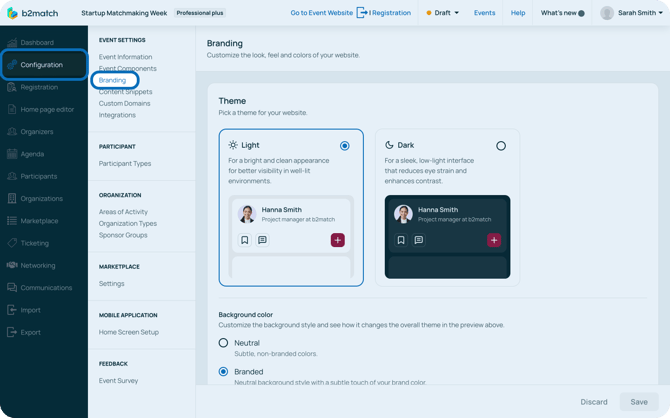Open the Events menu in the top bar
The width and height of the screenshot is (670, 418).
coord(484,13)
